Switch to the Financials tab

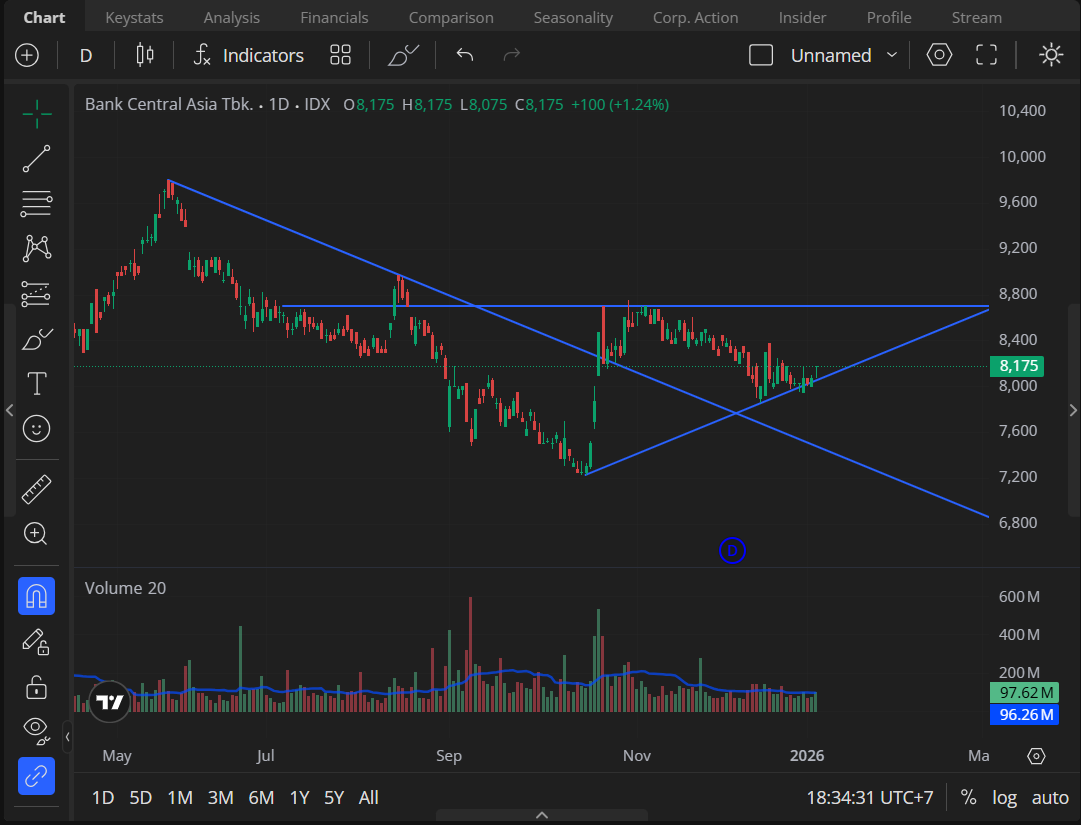pos(334,17)
